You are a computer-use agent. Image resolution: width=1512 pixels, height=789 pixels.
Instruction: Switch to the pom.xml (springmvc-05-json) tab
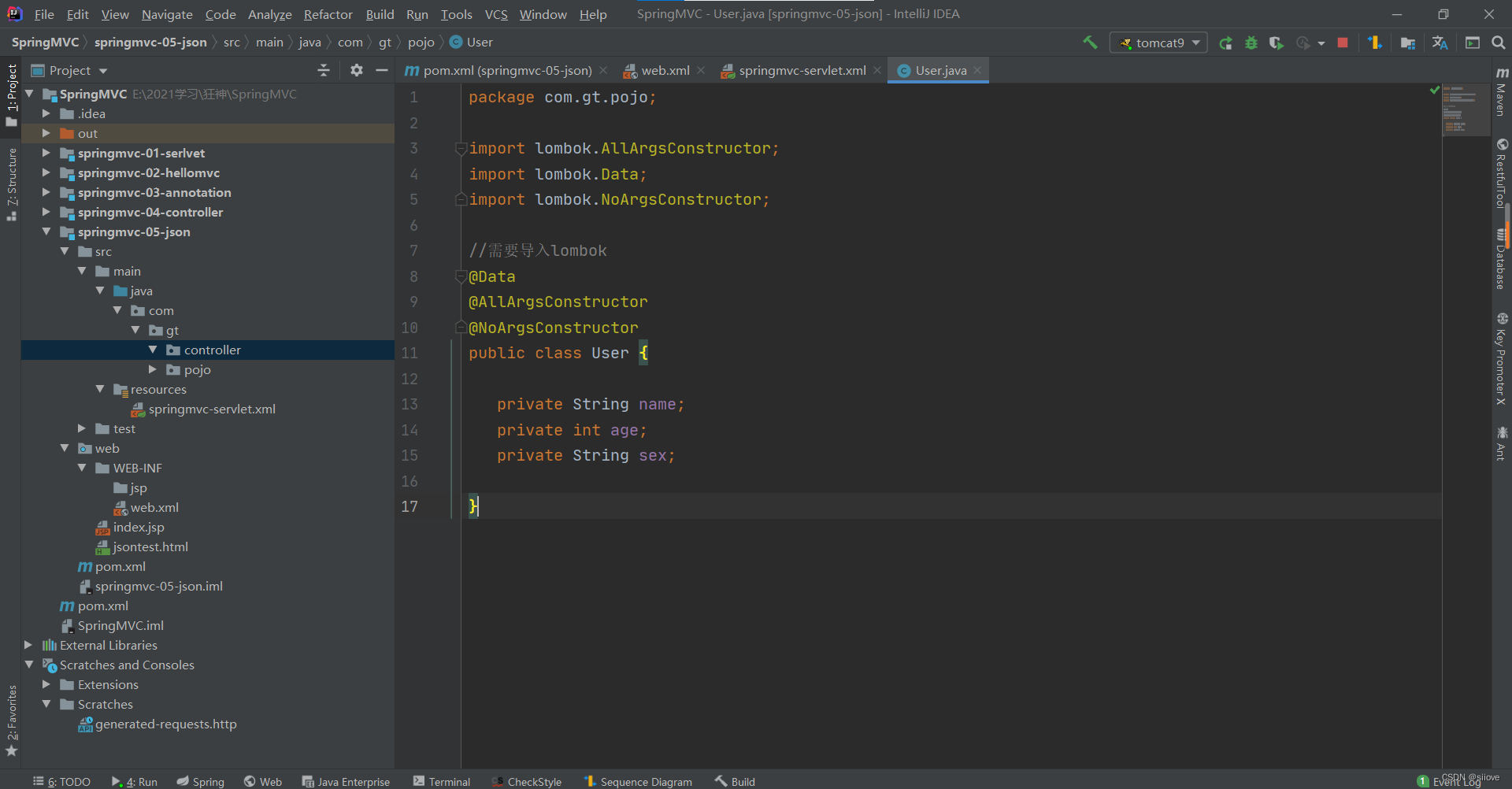(x=506, y=70)
